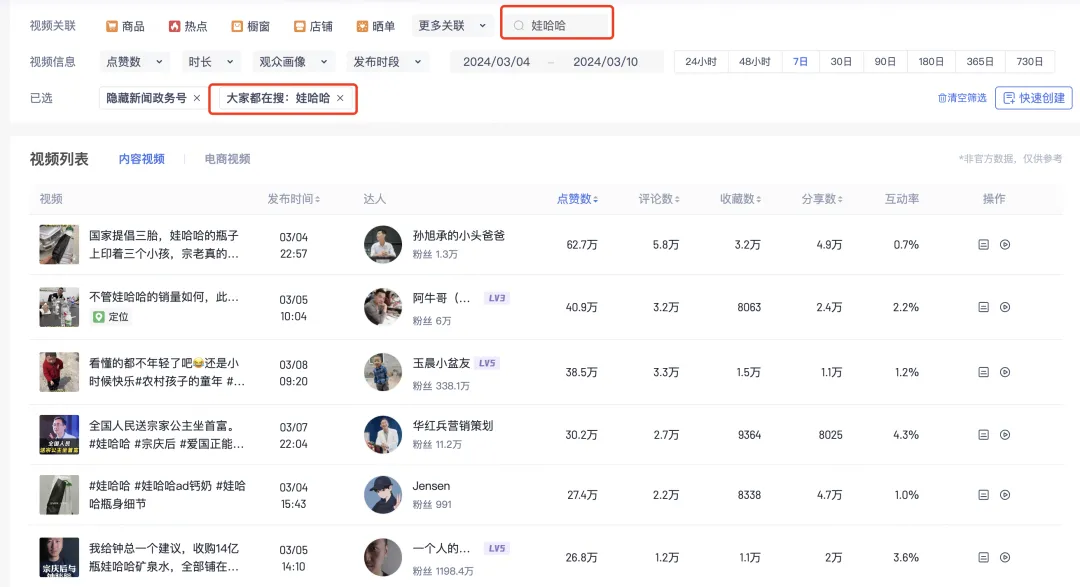Open the thumbnail of 玉晨小盆友's video
1080x587 pixels.
[x=59, y=371]
